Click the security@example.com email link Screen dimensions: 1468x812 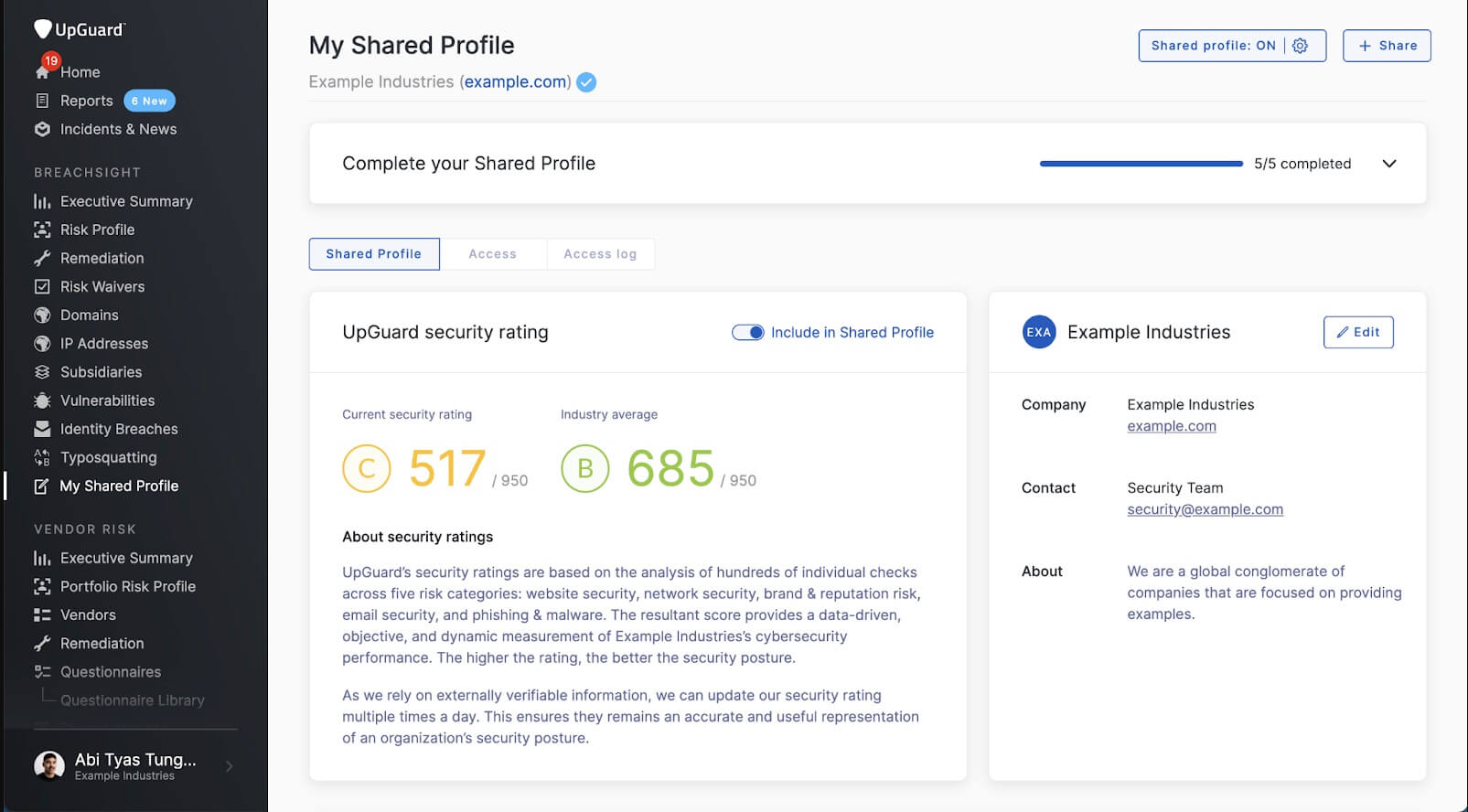1205,509
